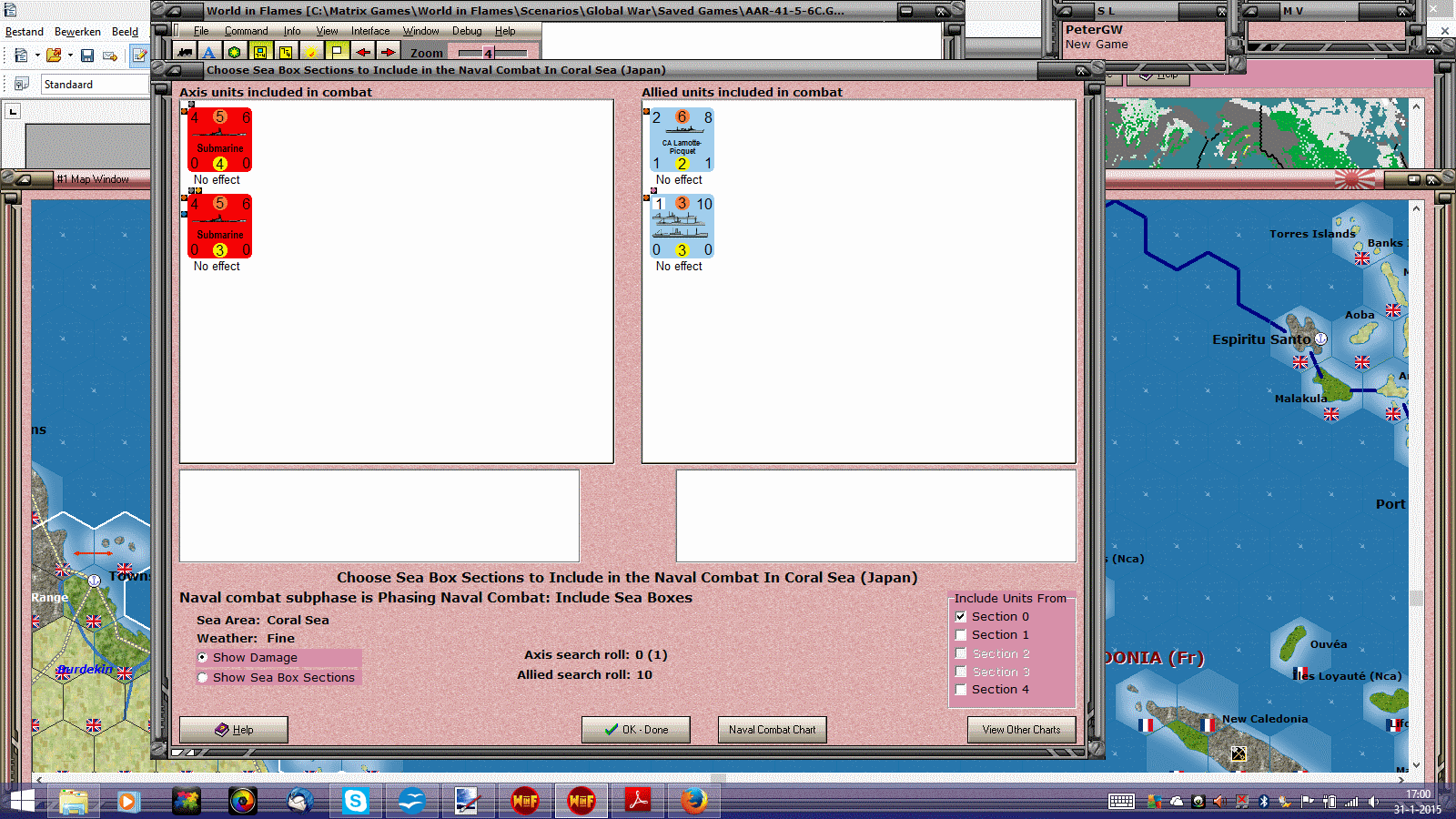This screenshot has width=1456, height=819.
Task: Open Adobe Reader from the taskbar
Action: 637,801
